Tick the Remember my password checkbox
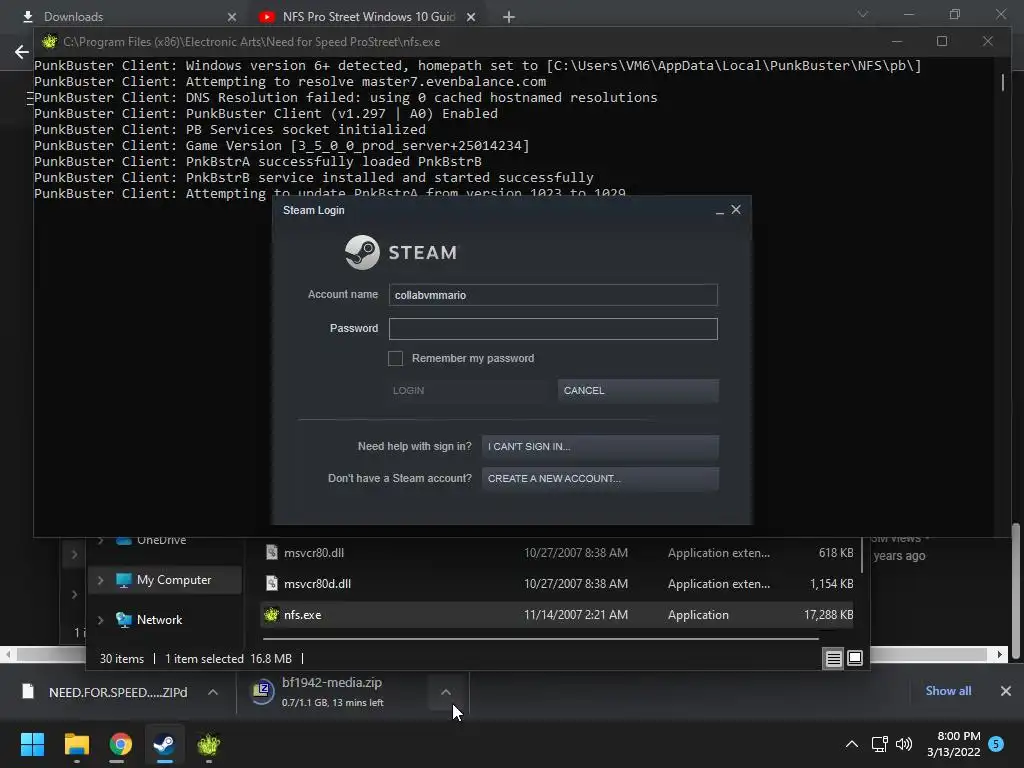Screen dimensions: 1024x768 pos(395,358)
